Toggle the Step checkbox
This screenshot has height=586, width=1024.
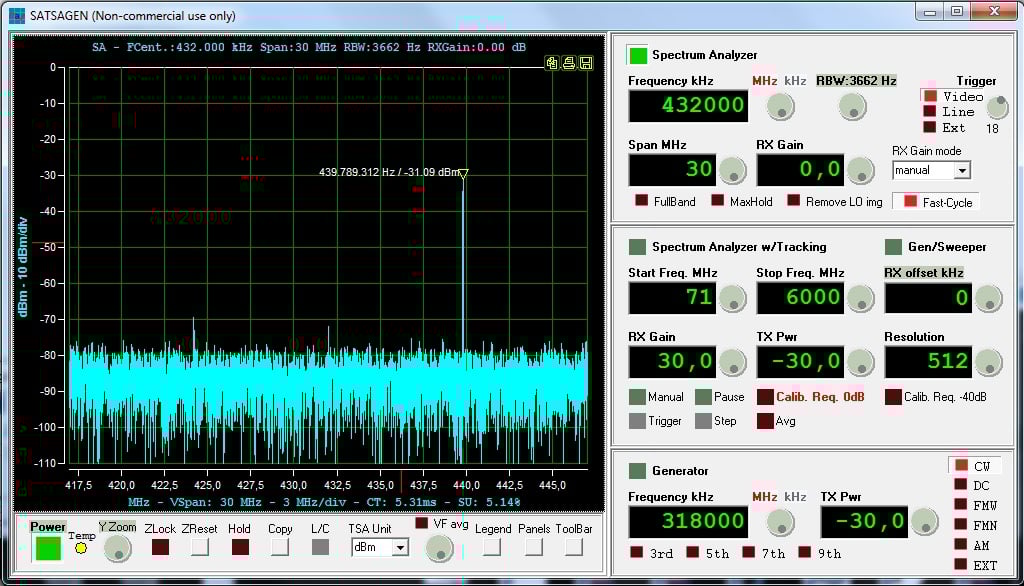point(703,421)
